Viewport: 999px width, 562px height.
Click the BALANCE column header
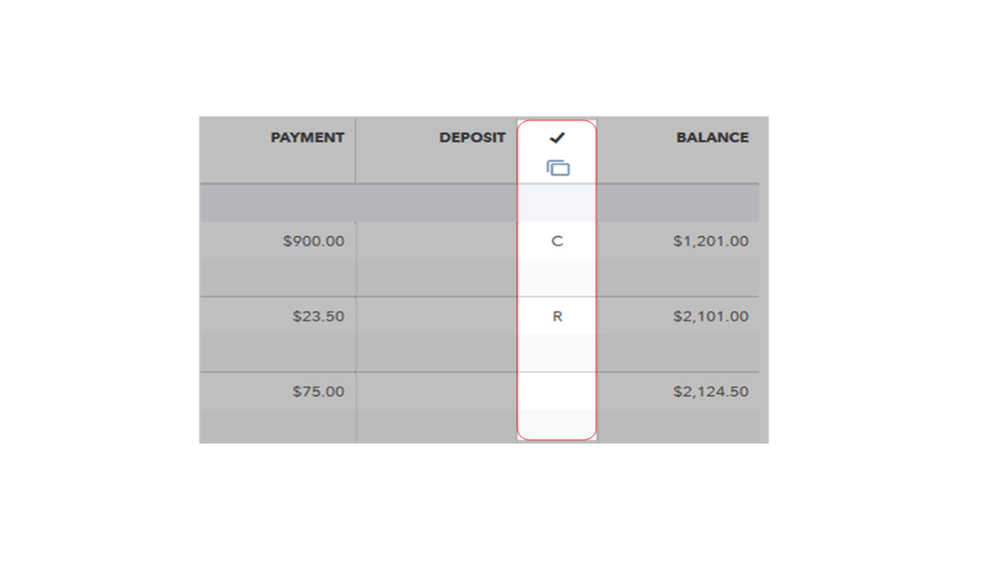(x=711, y=138)
